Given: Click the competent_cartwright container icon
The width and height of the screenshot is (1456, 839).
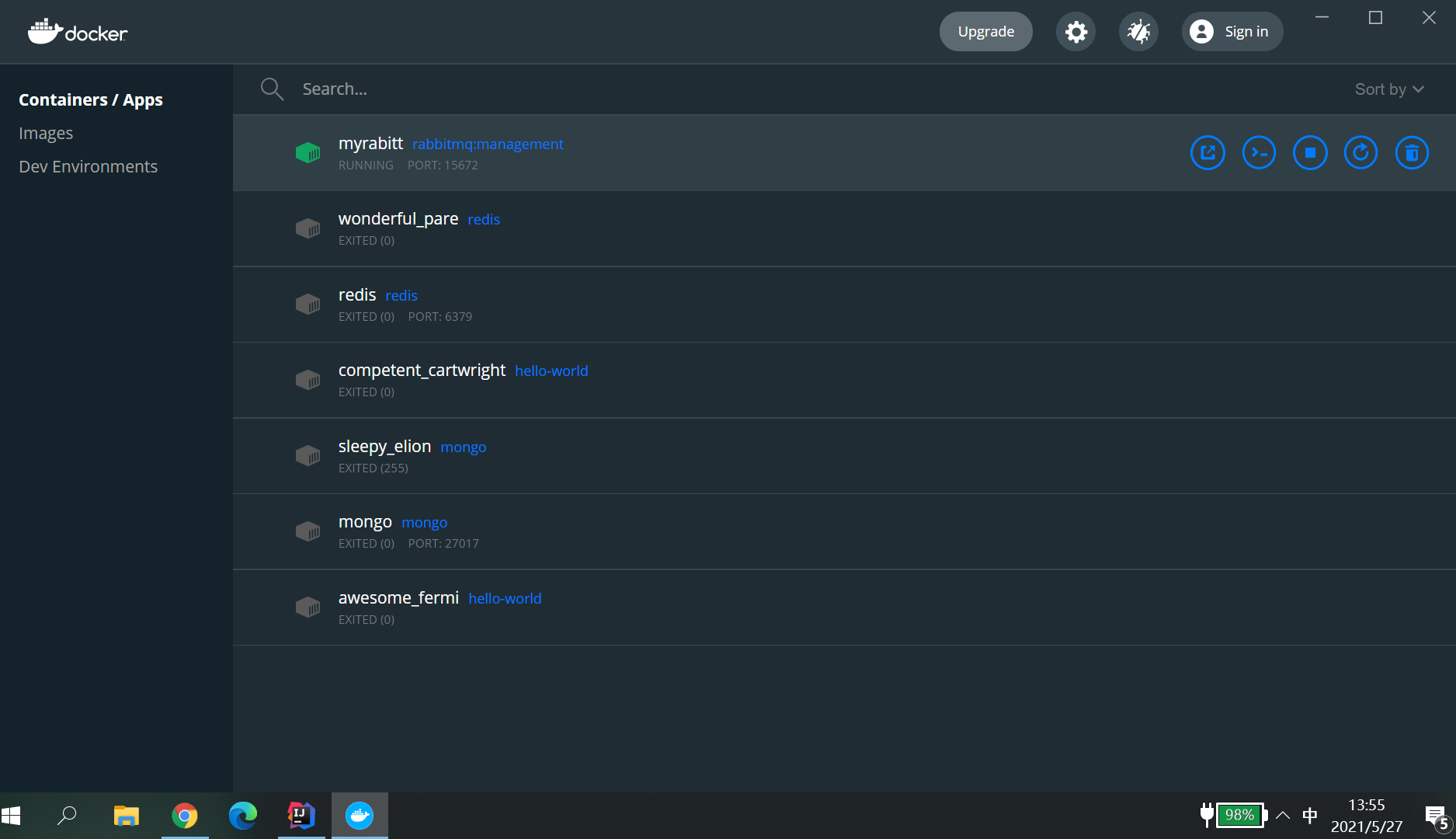Looking at the screenshot, I should click(308, 380).
